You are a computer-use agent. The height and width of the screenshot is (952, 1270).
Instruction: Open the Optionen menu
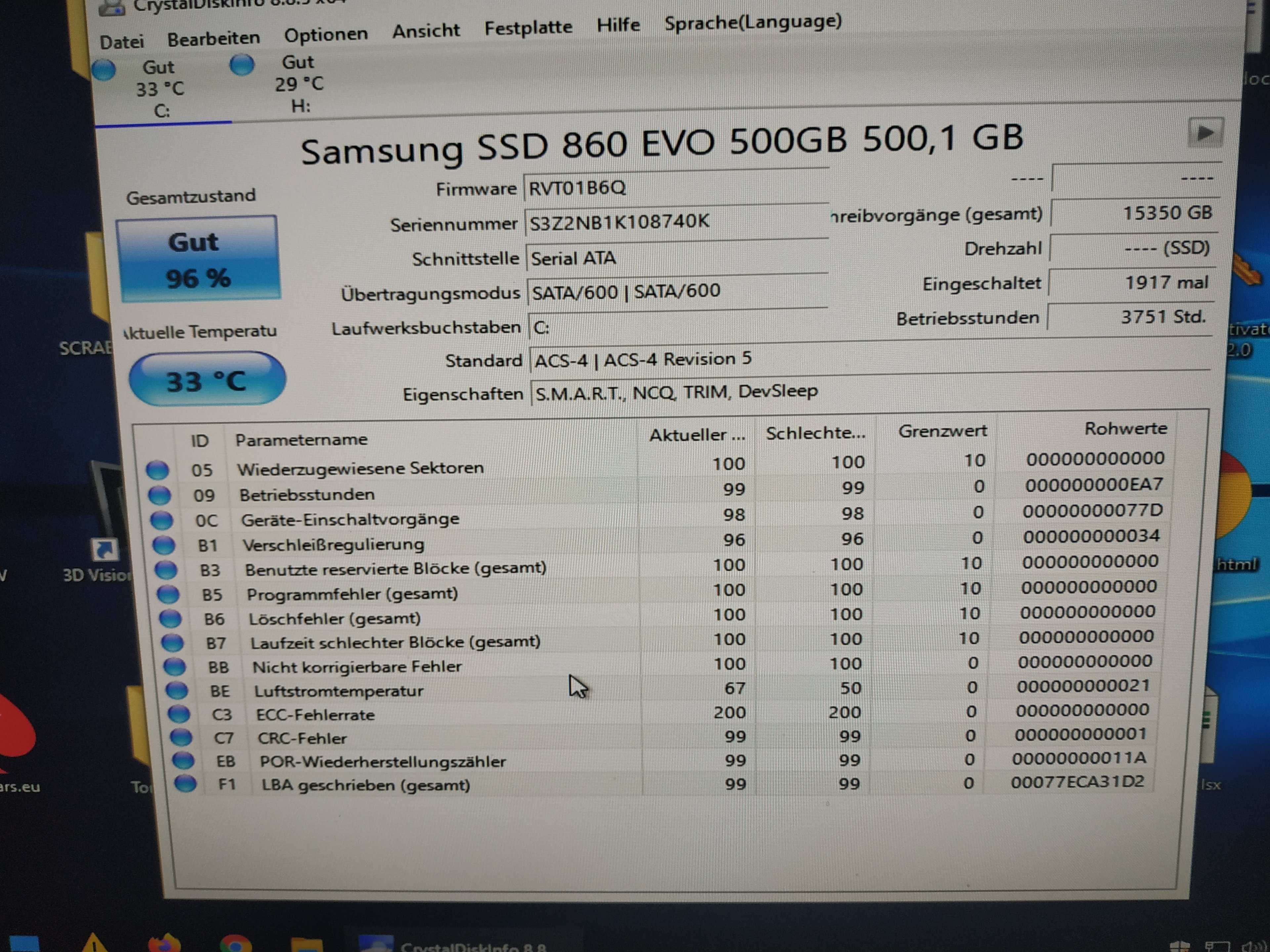coord(325,34)
